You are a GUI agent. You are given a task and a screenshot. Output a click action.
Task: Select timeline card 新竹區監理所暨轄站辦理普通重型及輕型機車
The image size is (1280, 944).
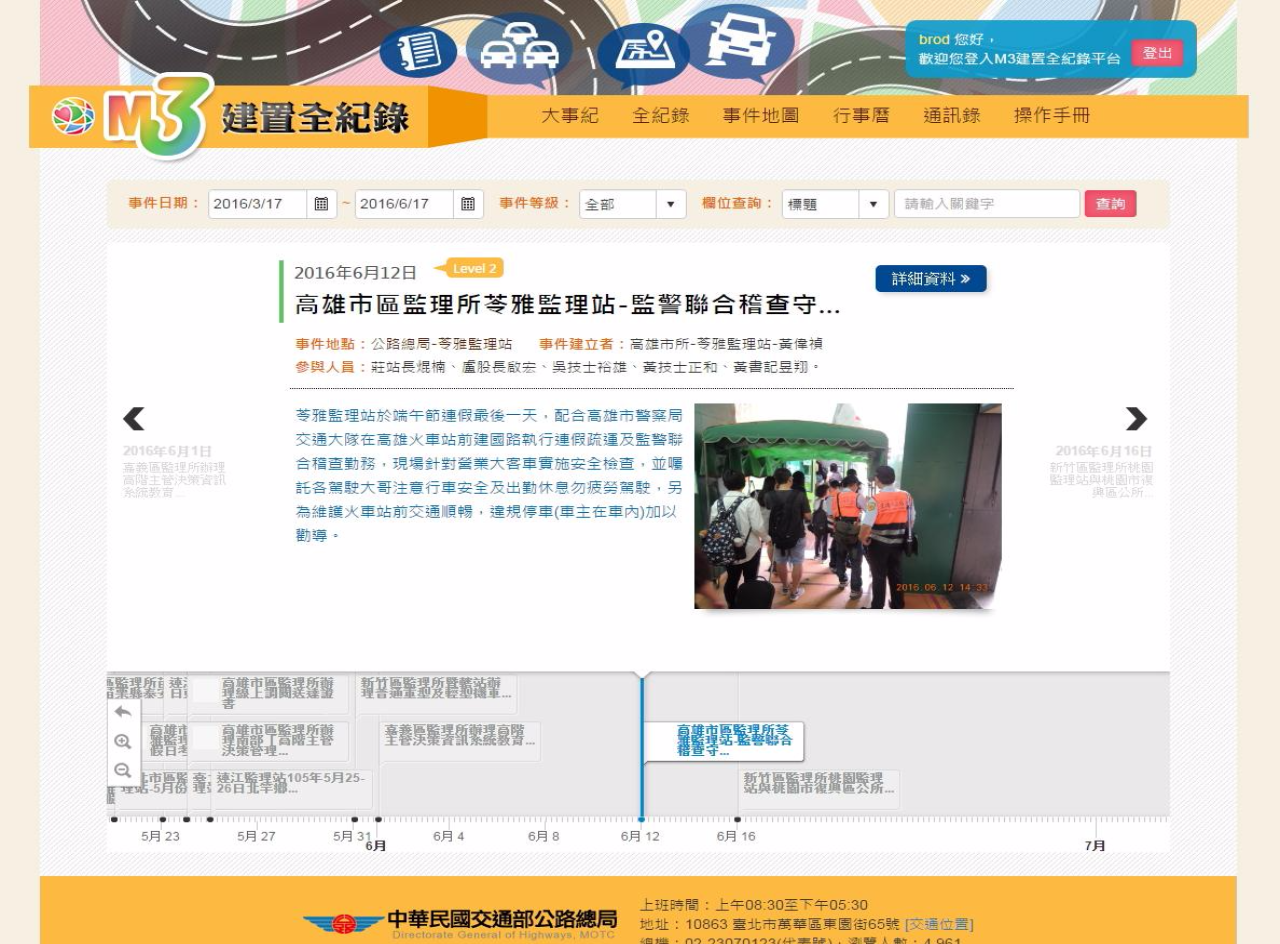tap(438, 694)
